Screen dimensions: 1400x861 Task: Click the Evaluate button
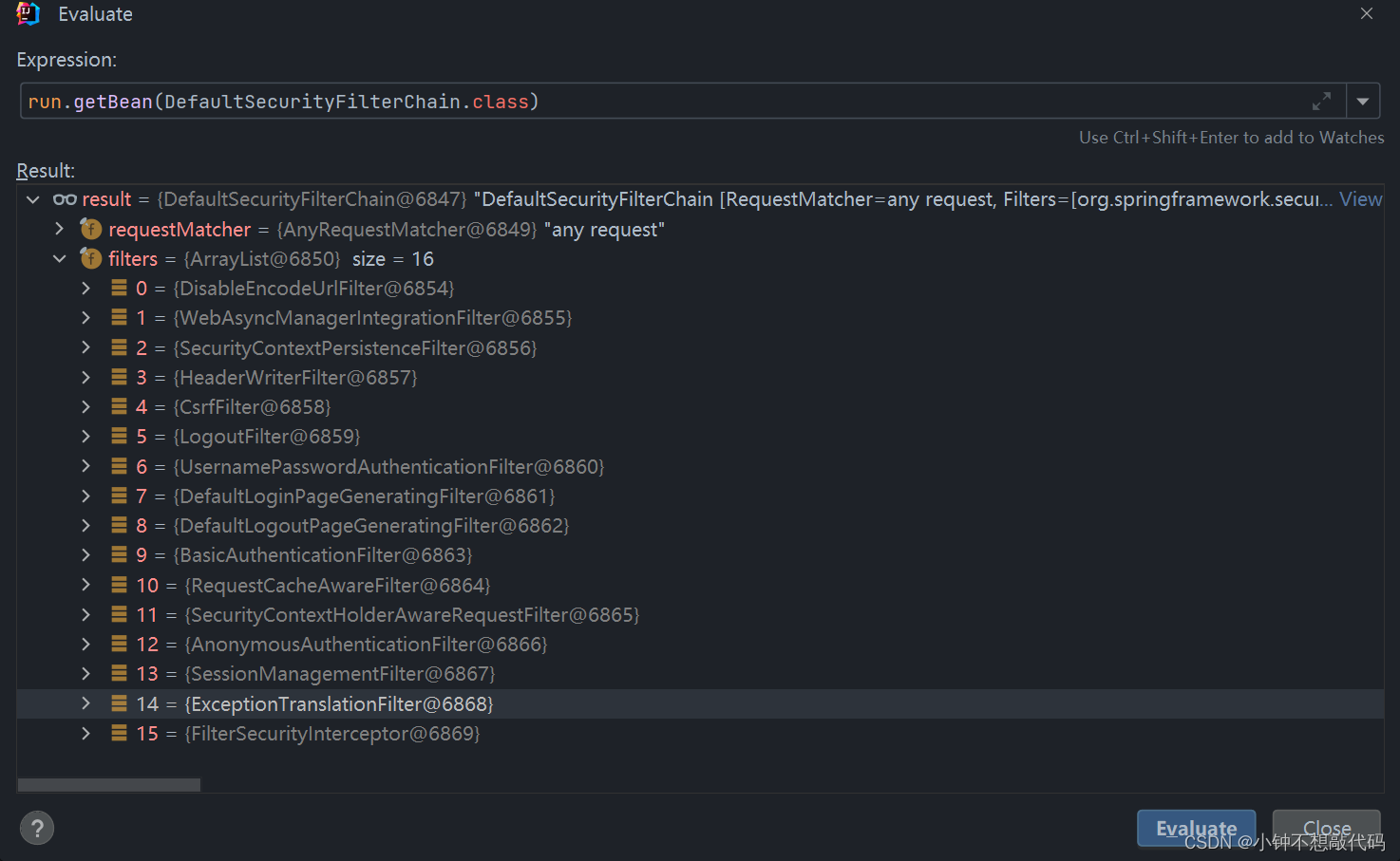pos(1197,828)
